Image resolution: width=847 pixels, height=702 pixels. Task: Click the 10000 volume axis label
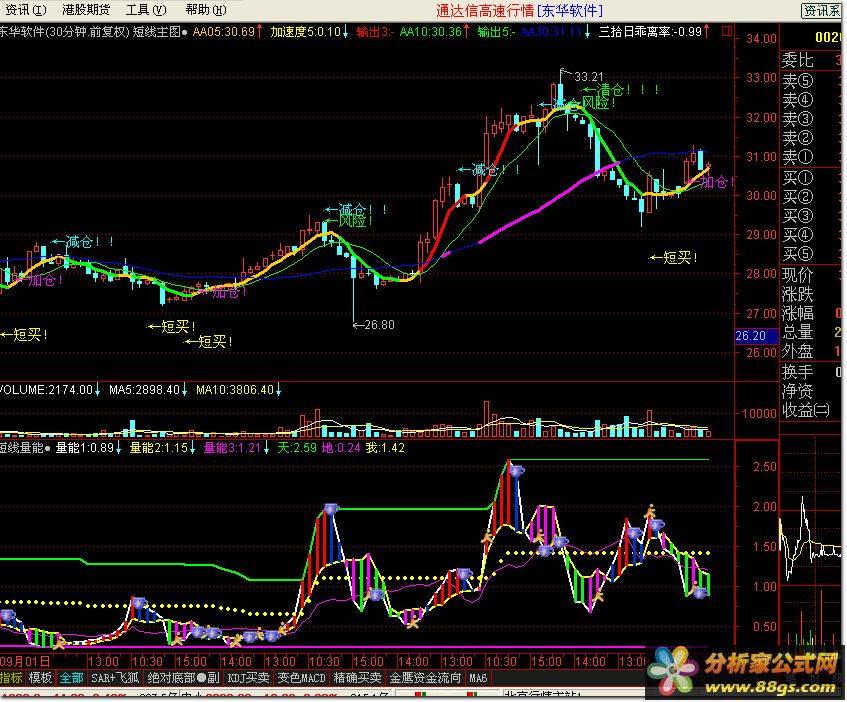[x=759, y=414]
